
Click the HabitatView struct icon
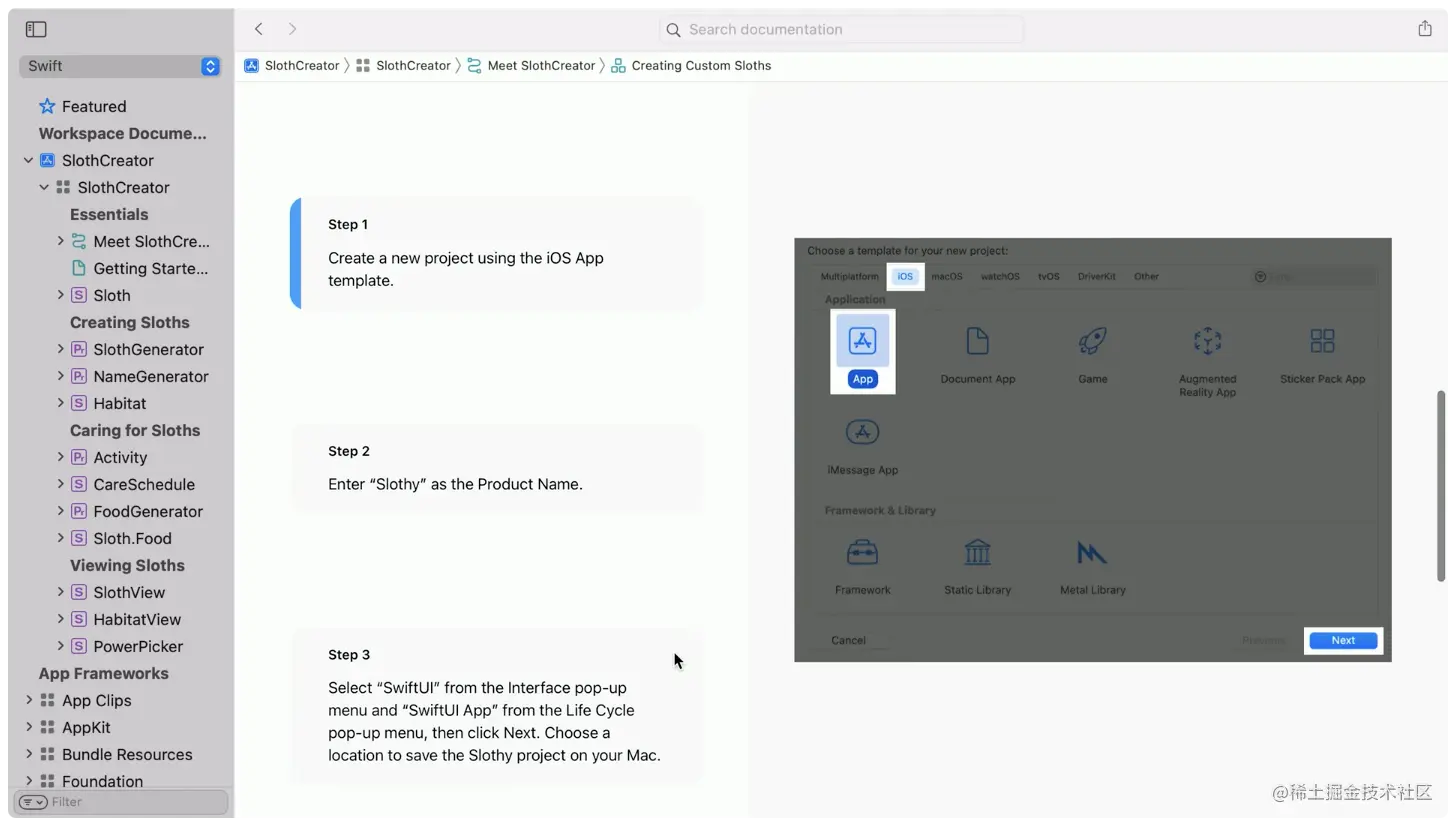coord(79,619)
